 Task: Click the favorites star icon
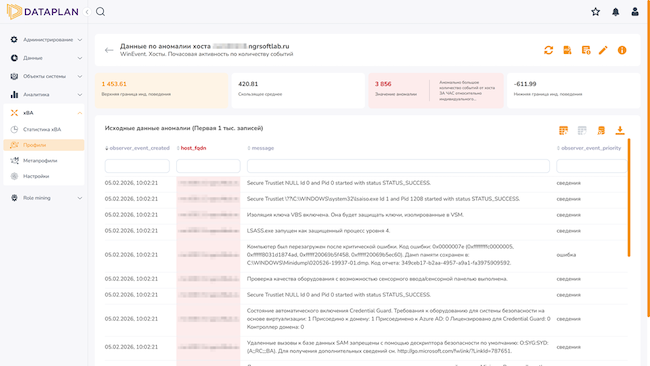[596, 12]
